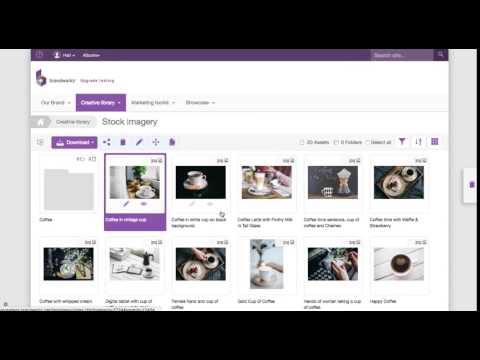Click the pencil icon under Coffee in vintage cup

point(126,204)
